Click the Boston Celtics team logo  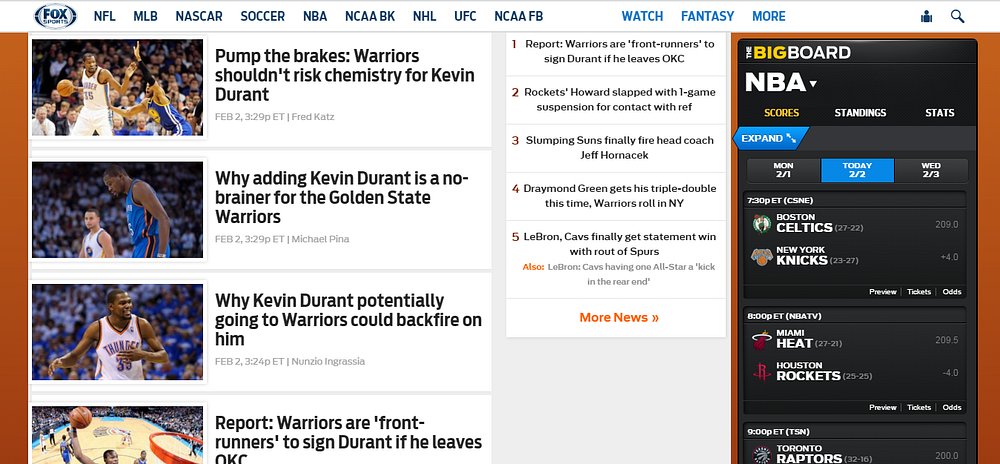point(761,224)
